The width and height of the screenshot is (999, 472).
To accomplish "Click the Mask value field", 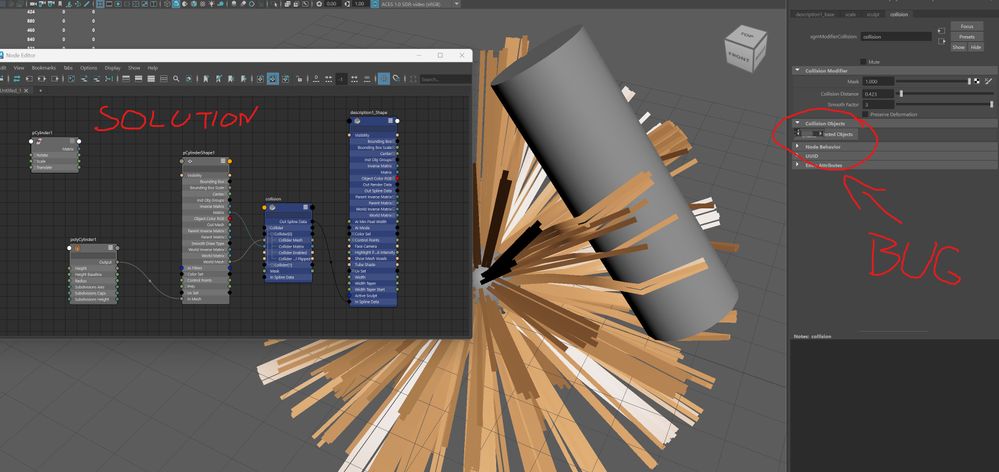I will tap(878, 82).
